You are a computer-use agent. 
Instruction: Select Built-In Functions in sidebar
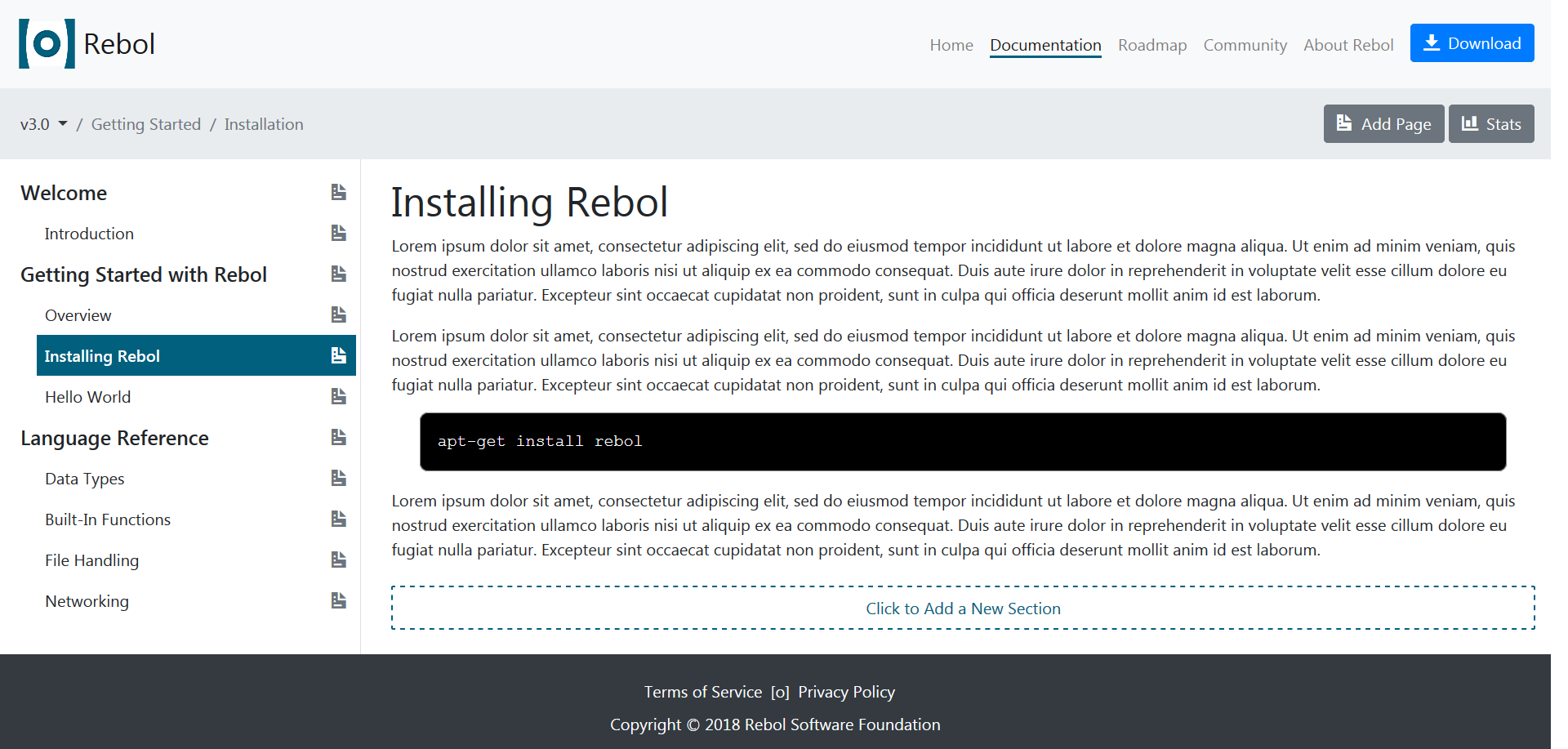coord(108,519)
